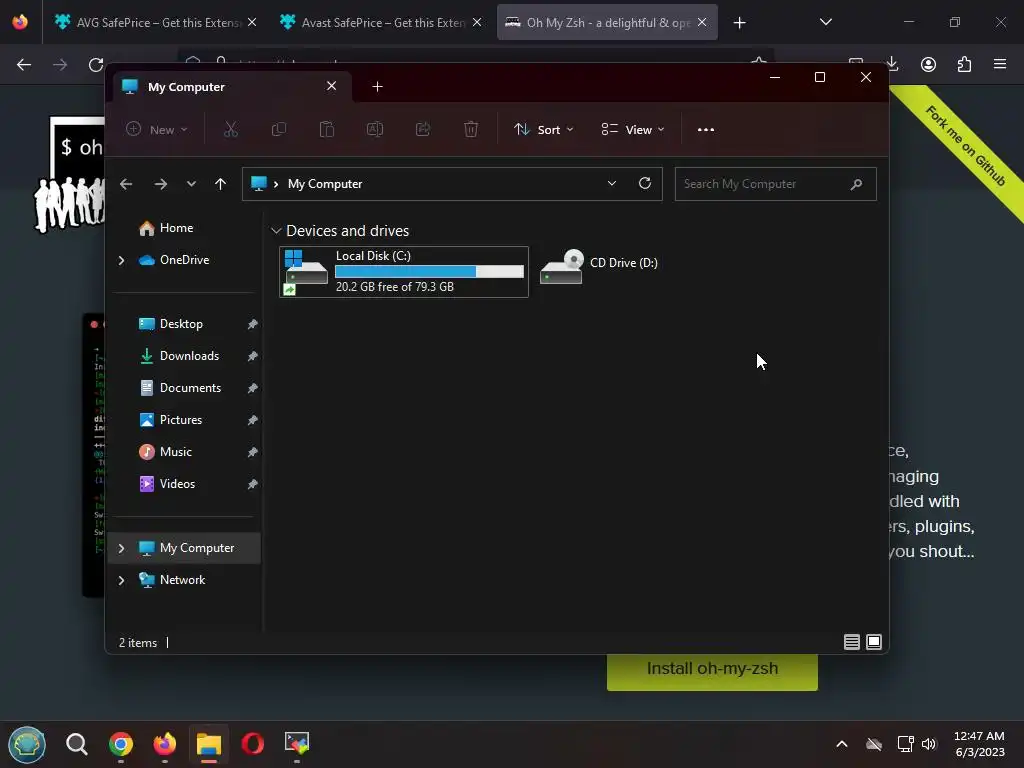
Task: Open Firefox extensions puzzle icon
Action: point(964,64)
